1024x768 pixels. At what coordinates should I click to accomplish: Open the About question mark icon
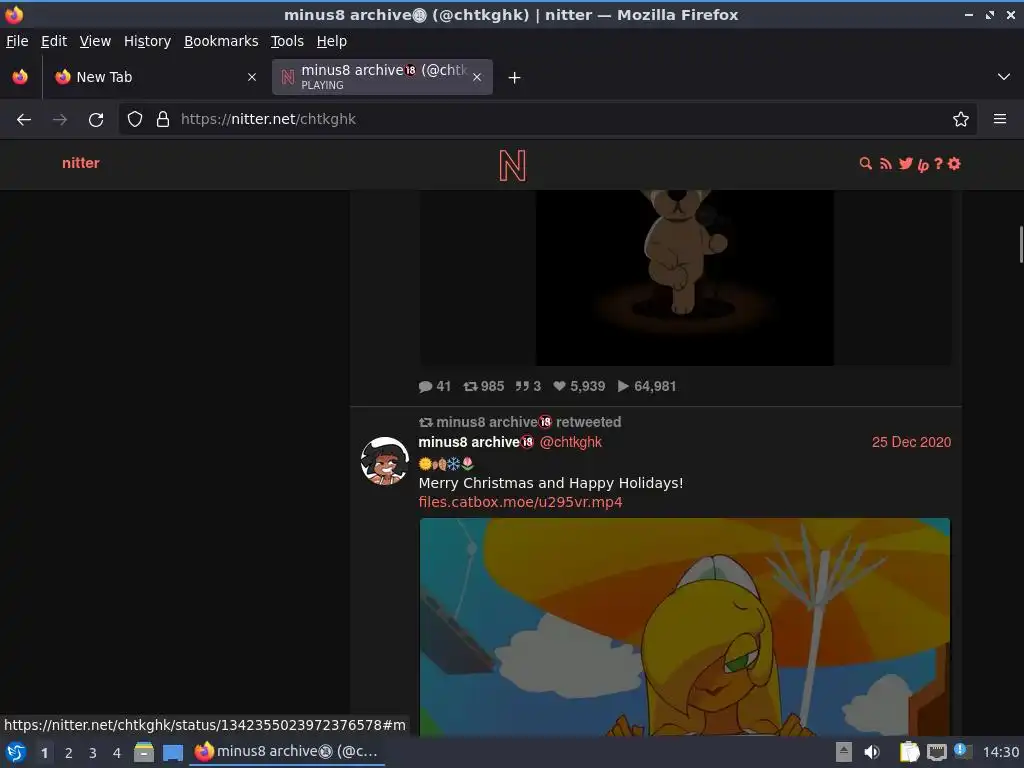point(938,163)
